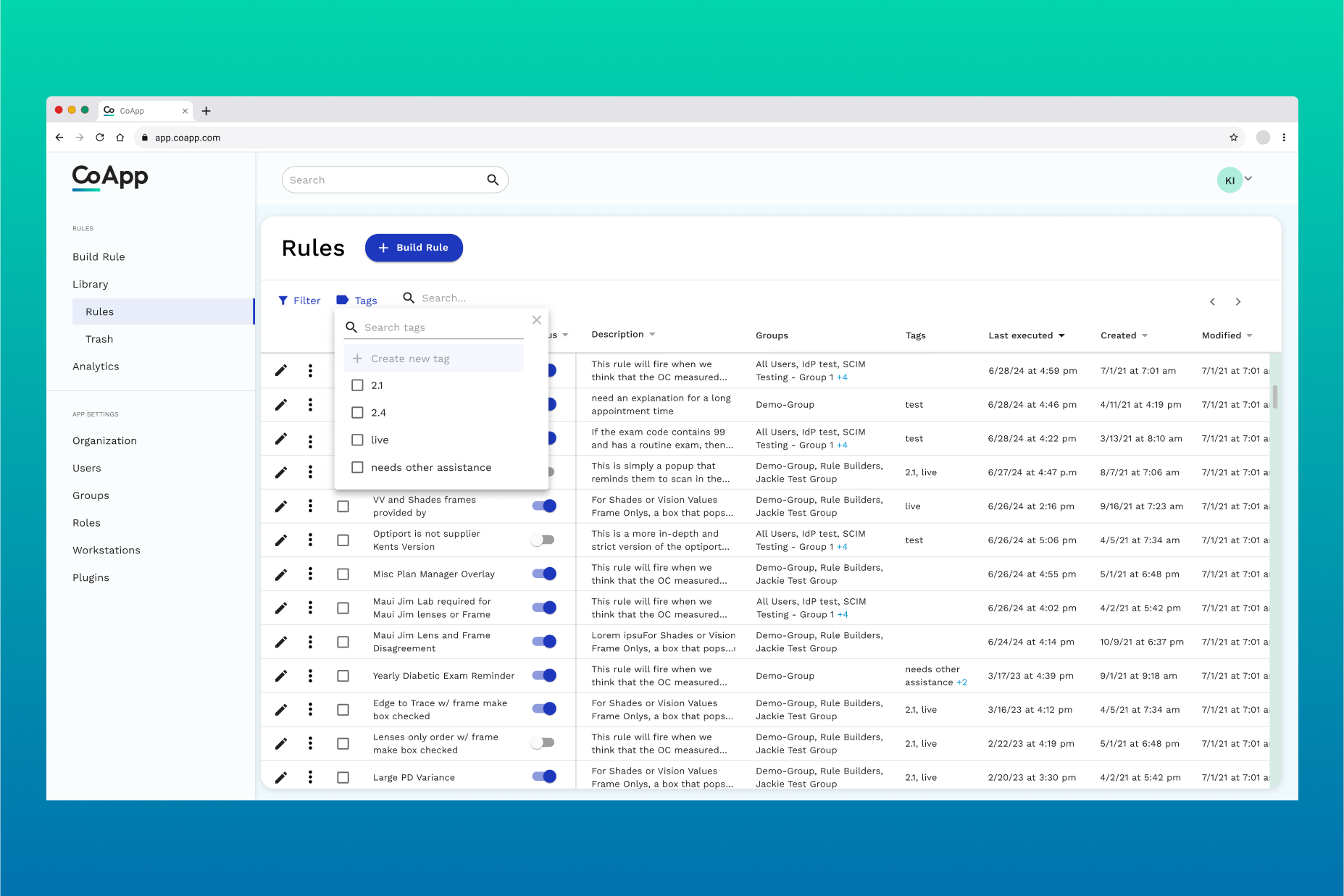Go to next page with right chevron
The width and height of the screenshot is (1344, 896).
click(1238, 301)
